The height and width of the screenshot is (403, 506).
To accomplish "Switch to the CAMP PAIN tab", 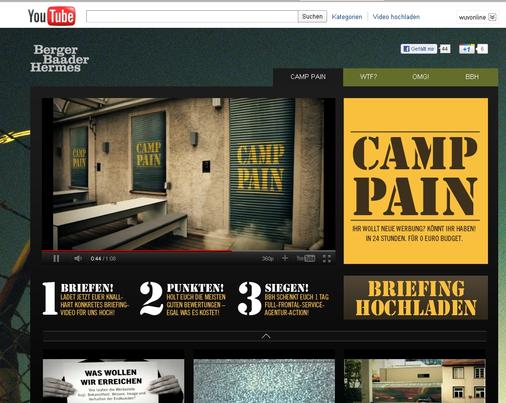I will [x=308, y=77].
